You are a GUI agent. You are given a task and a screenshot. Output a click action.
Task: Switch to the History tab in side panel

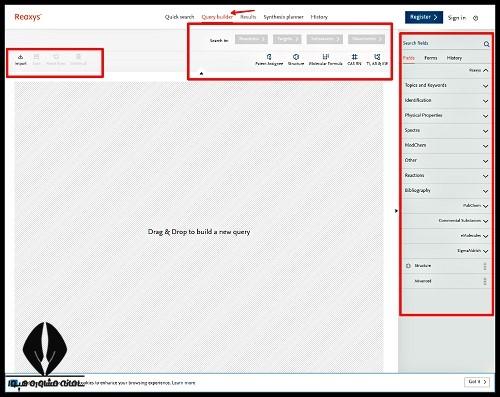[454, 58]
